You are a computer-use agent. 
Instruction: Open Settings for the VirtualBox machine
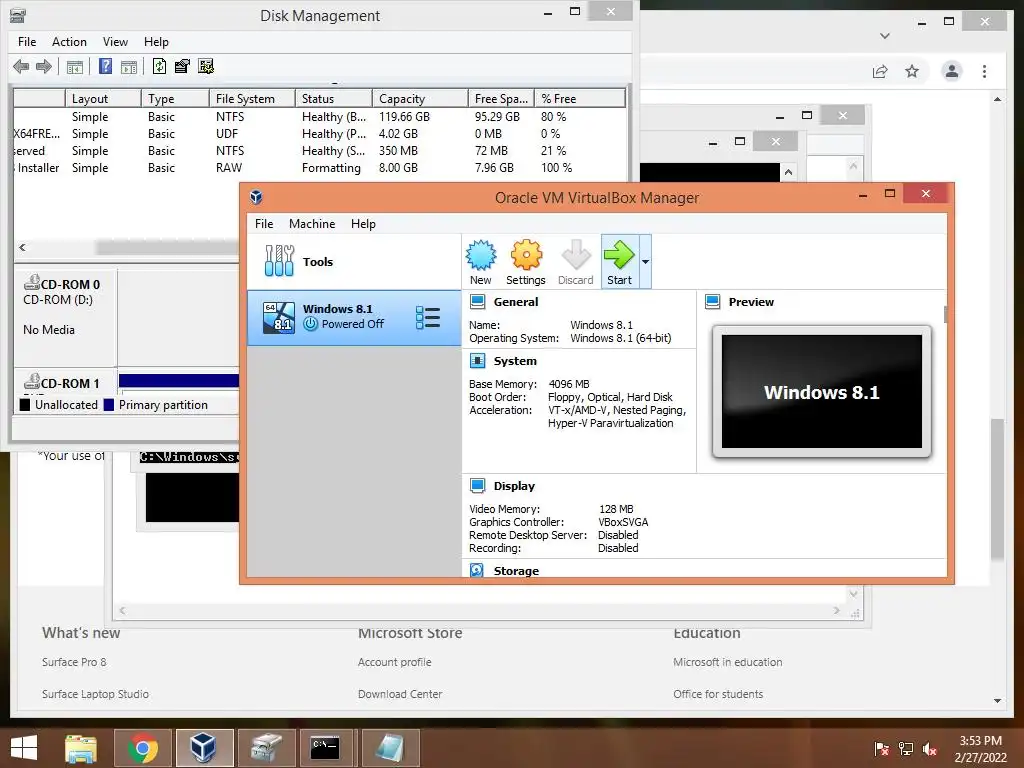(526, 263)
